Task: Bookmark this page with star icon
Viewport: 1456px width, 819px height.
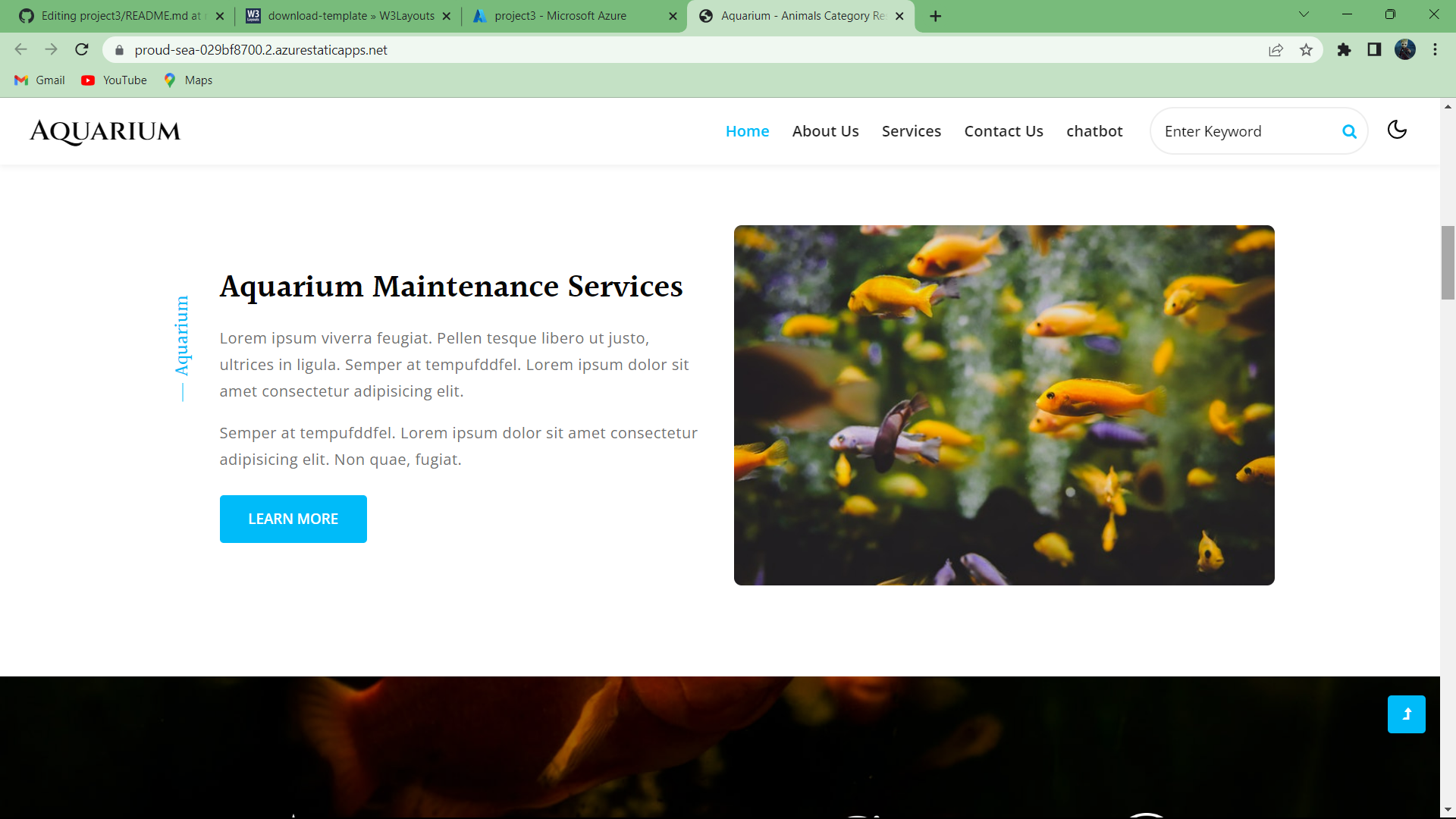Action: [x=1306, y=50]
